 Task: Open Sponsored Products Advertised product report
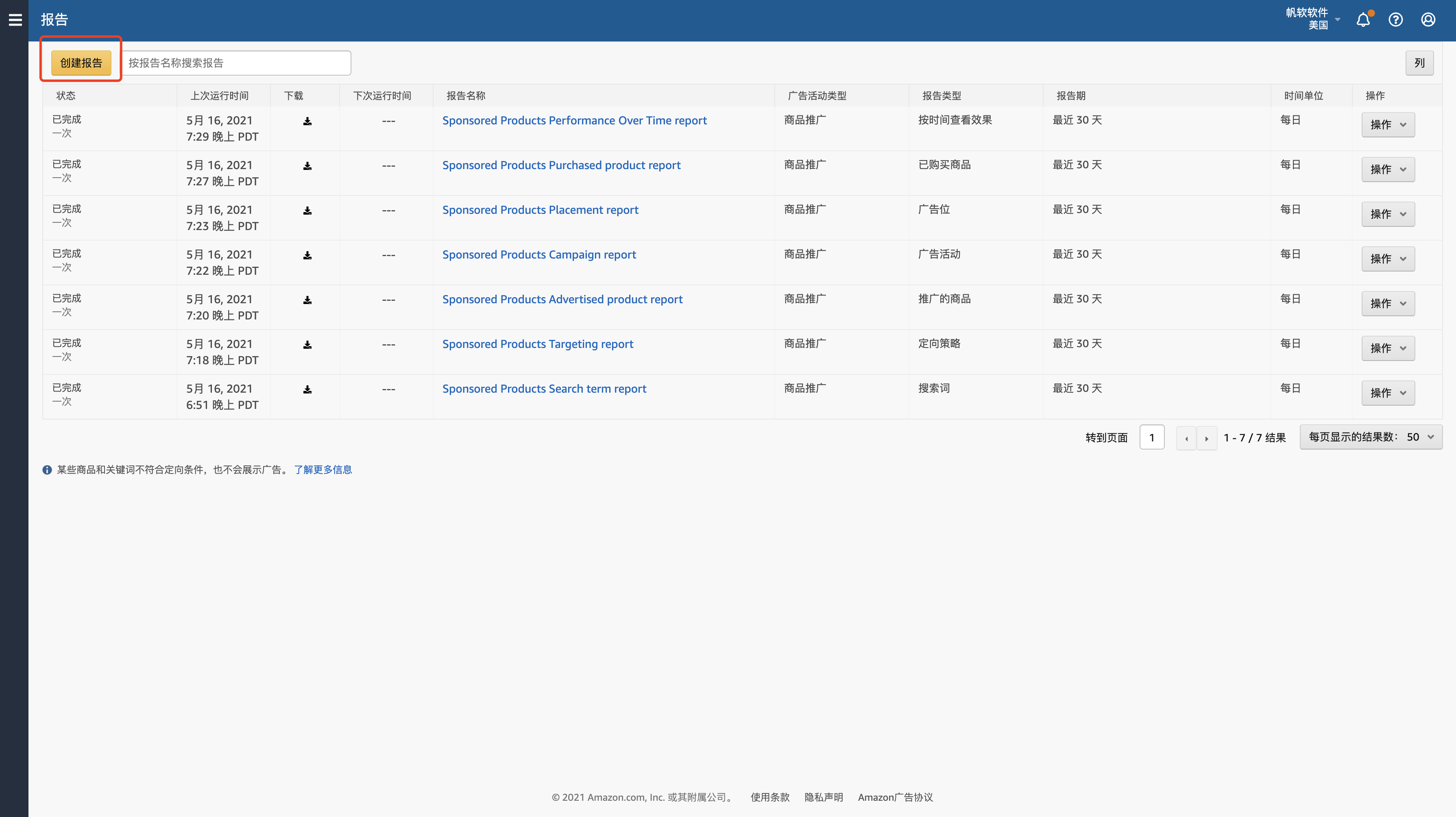click(x=562, y=299)
